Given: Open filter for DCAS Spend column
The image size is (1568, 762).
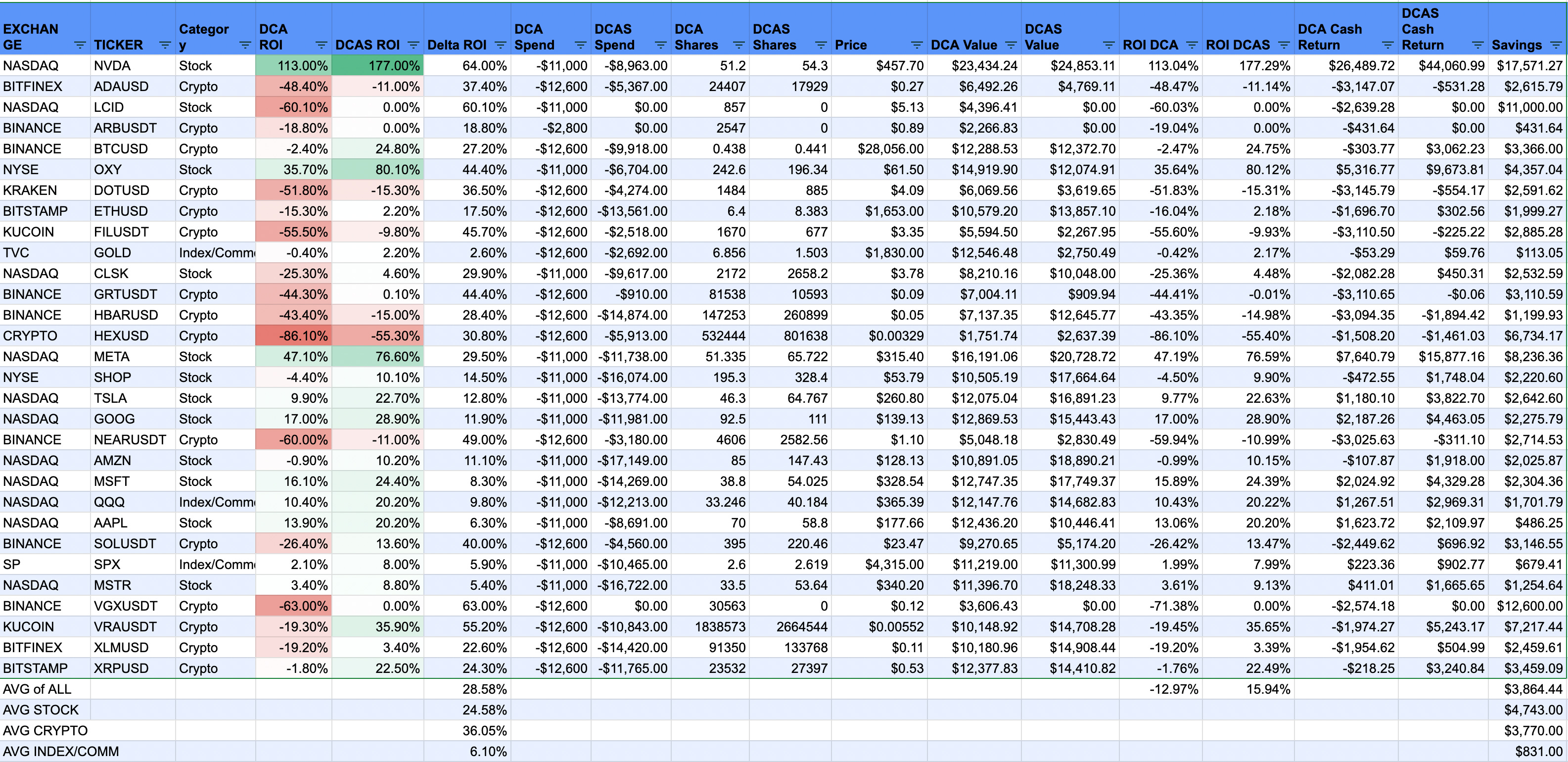Looking at the screenshot, I should pyautogui.click(x=660, y=45).
